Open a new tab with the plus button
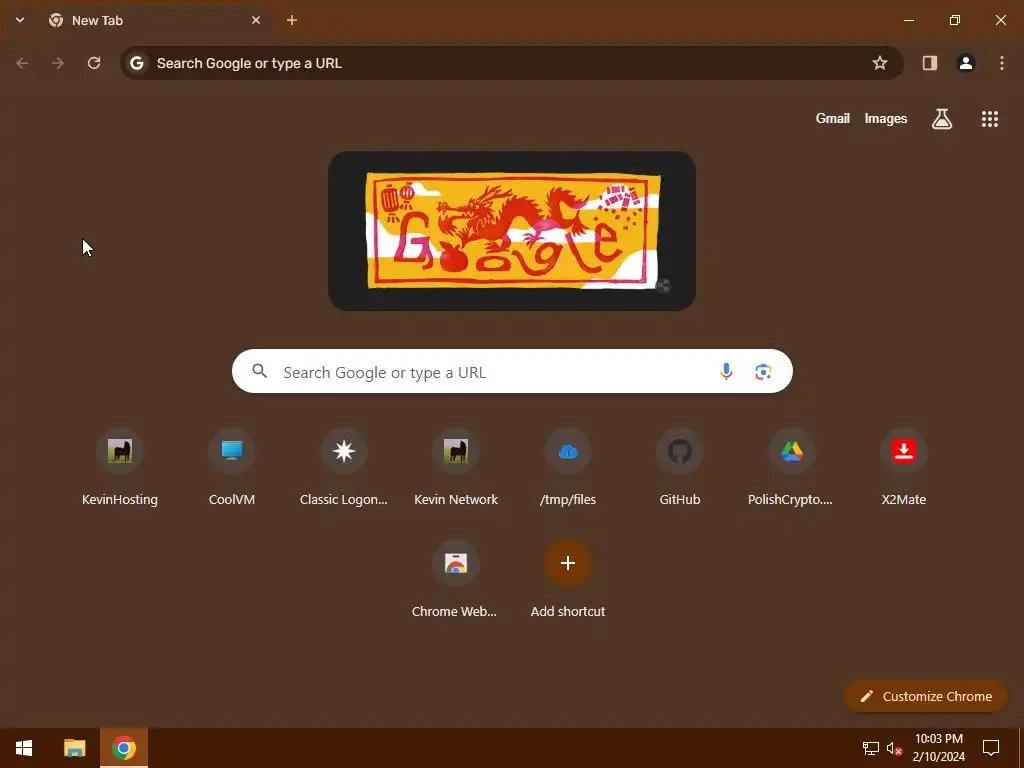The height and width of the screenshot is (768, 1024). pos(292,20)
